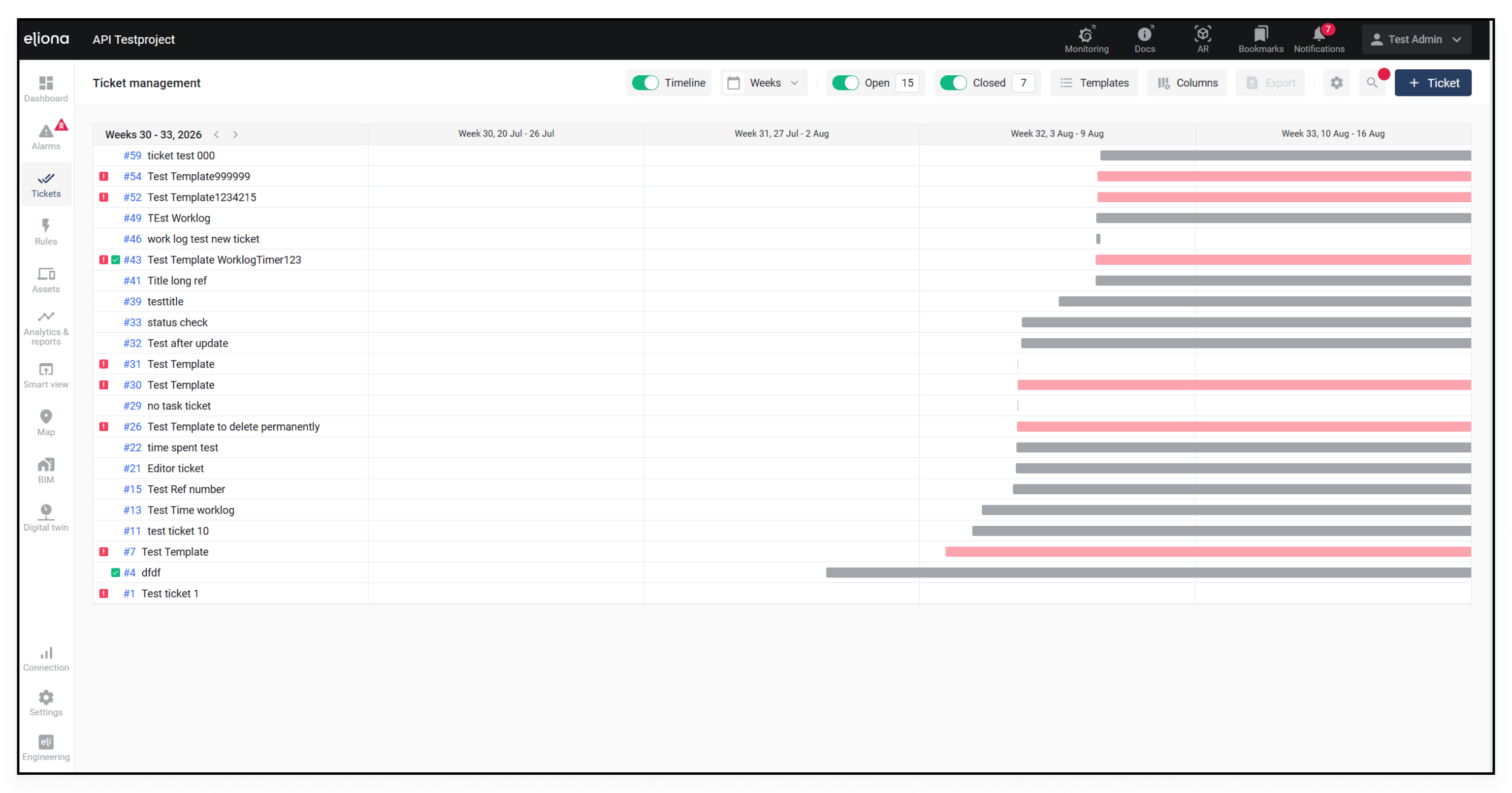Image resolution: width=1512 pixels, height=793 pixels.
Task: Open AR in the top bar
Action: pyautogui.click(x=1203, y=39)
